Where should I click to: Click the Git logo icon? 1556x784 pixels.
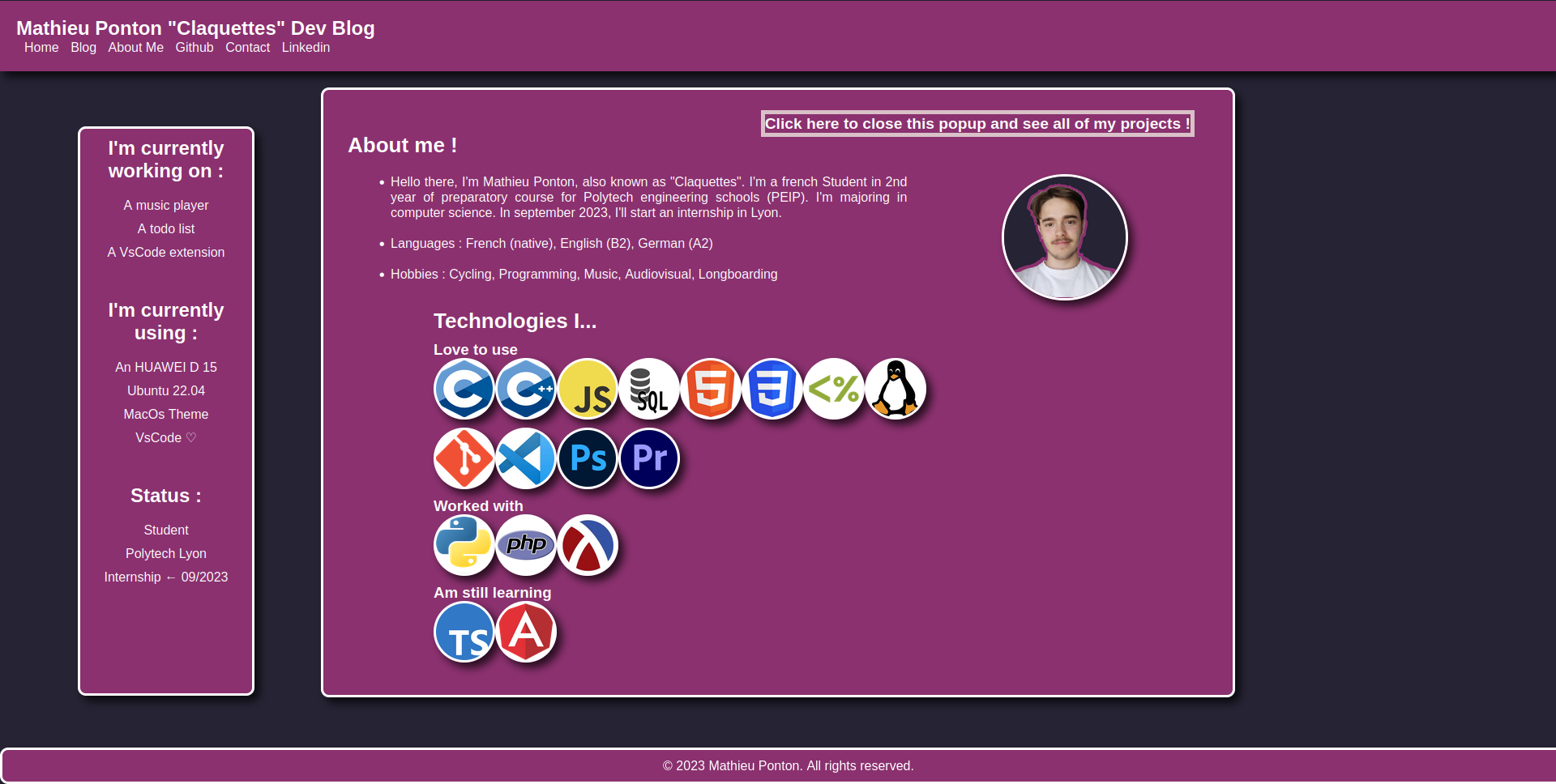(x=464, y=458)
